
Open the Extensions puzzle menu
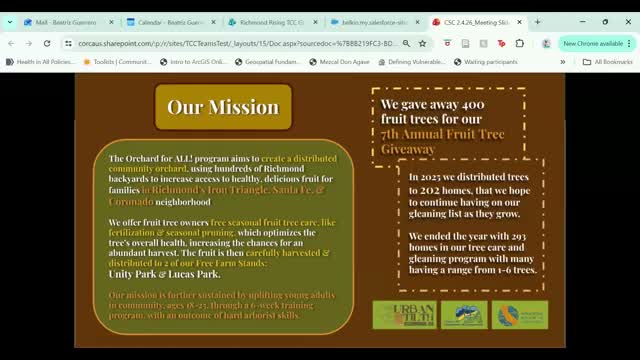[520, 43]
